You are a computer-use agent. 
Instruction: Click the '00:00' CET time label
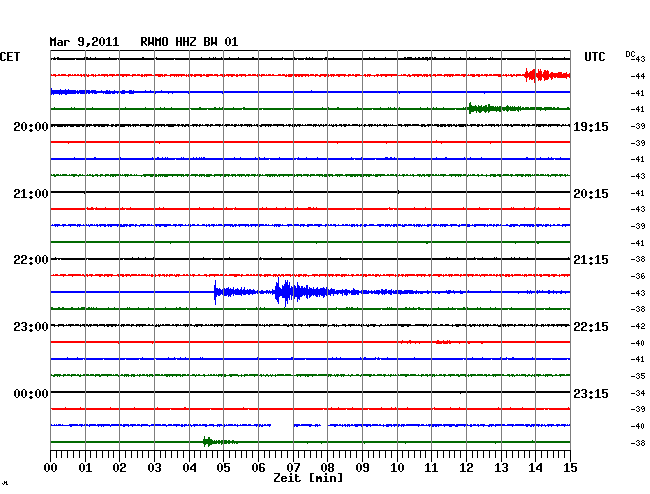pyautogui.click(x=31, y=394)
